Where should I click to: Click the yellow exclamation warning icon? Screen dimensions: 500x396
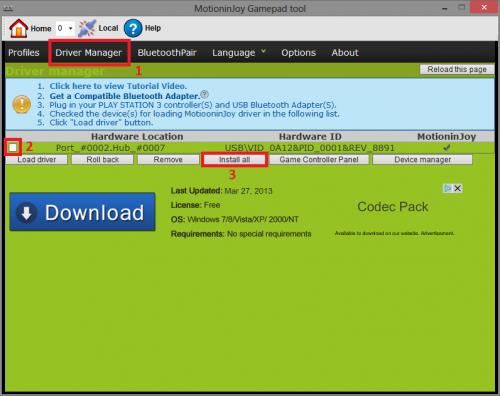click(x=22, y=104)
